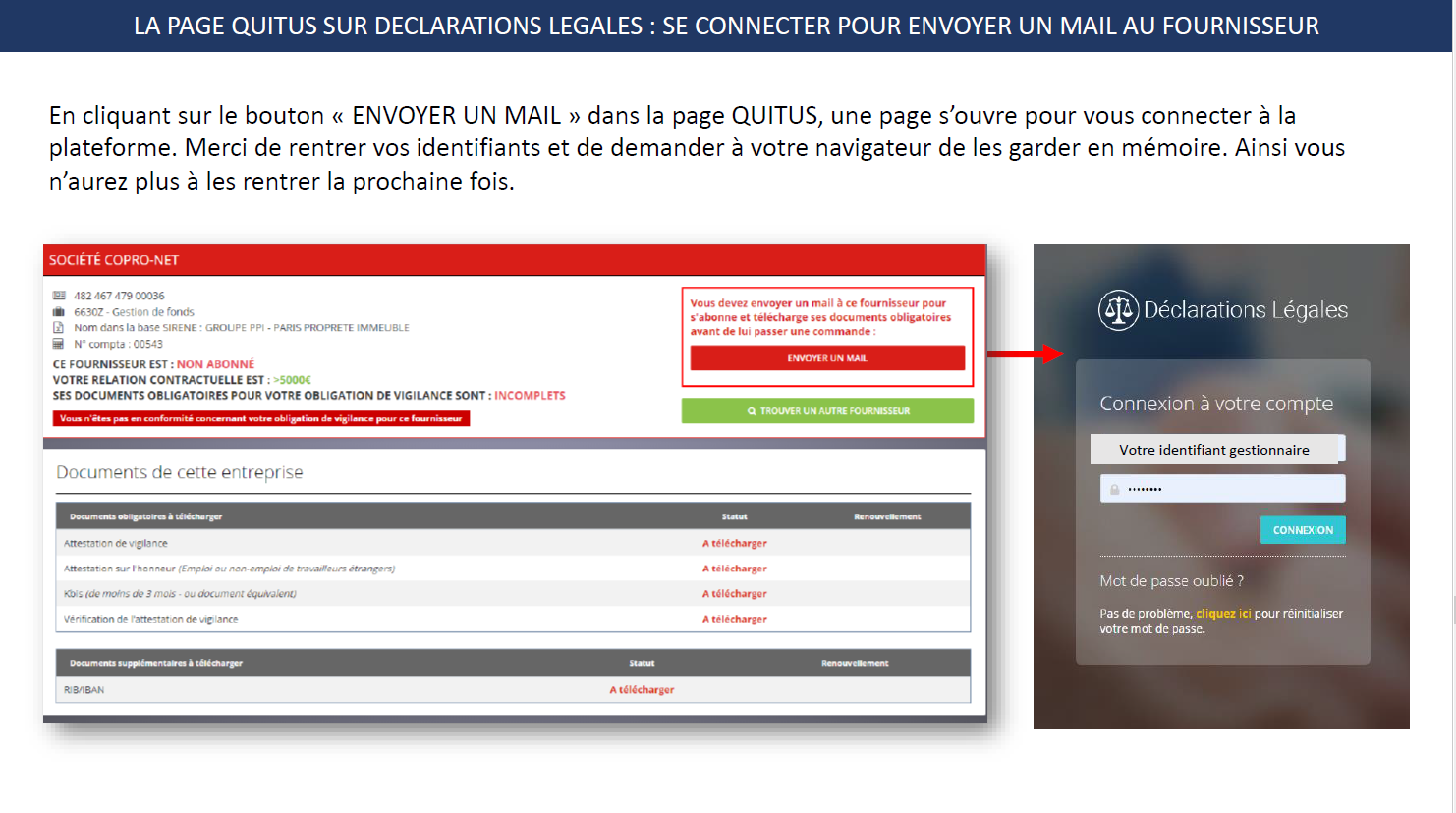The height and width of the screenshot is (813, 1456).
Task: Click into the masked password field
Action: 1222,489
